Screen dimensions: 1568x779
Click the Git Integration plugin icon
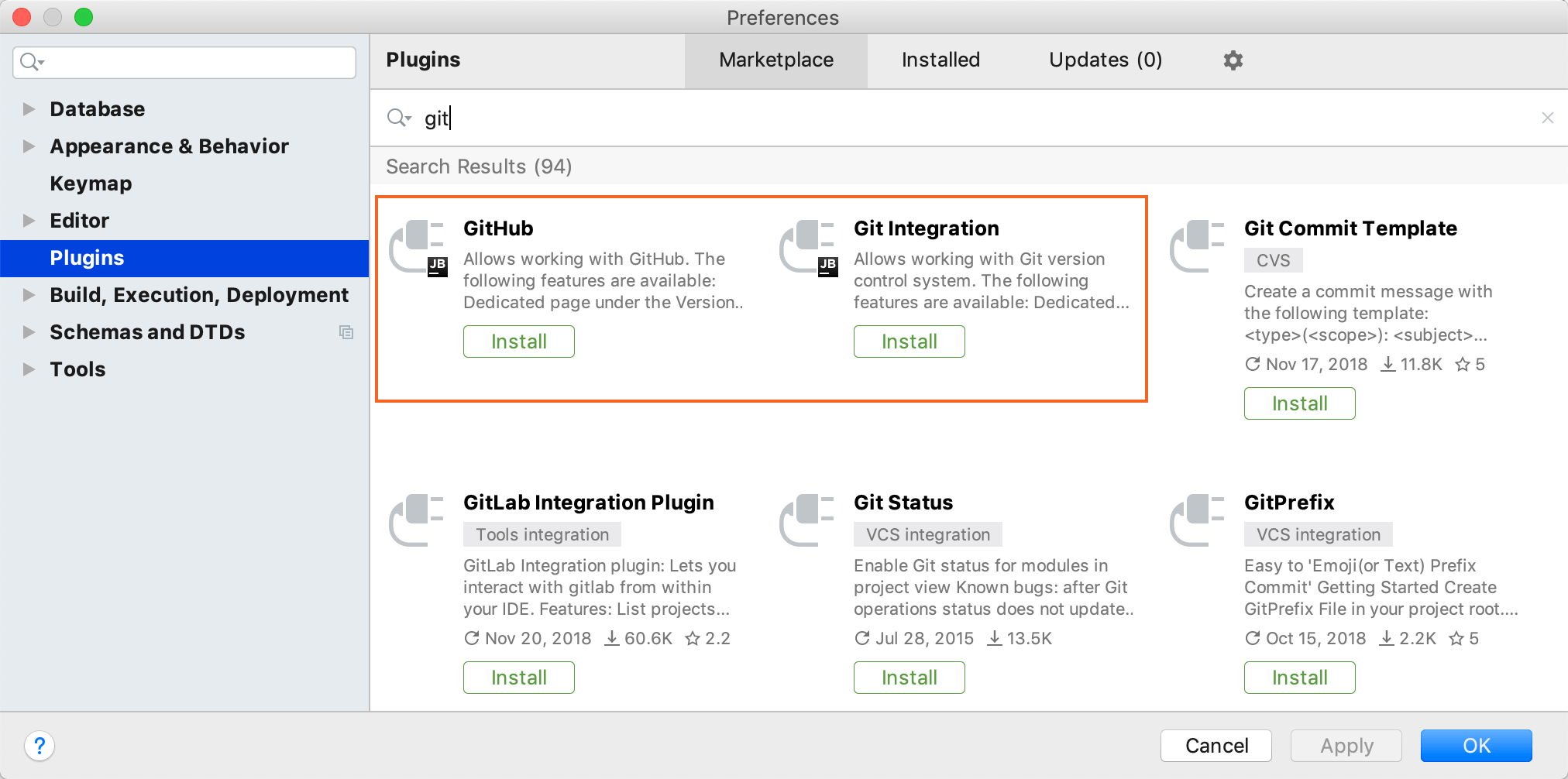pos(809,245)
